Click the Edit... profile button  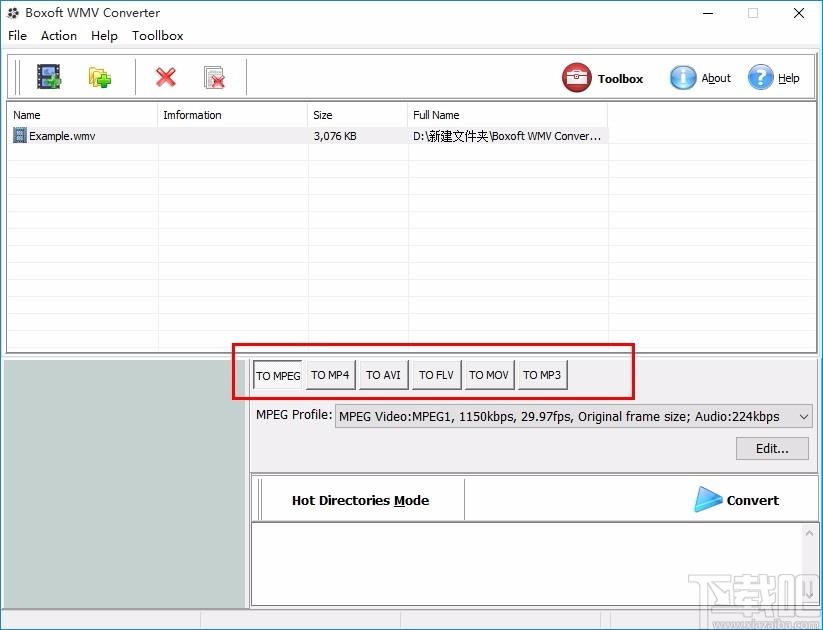click(772, 448)
